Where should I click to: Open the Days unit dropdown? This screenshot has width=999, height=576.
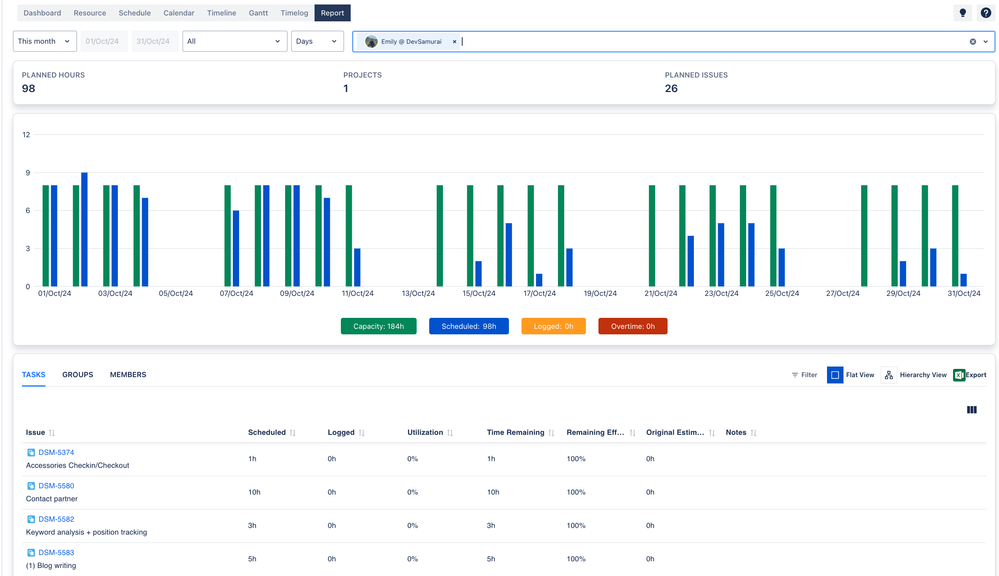click(x=316, y=41)
